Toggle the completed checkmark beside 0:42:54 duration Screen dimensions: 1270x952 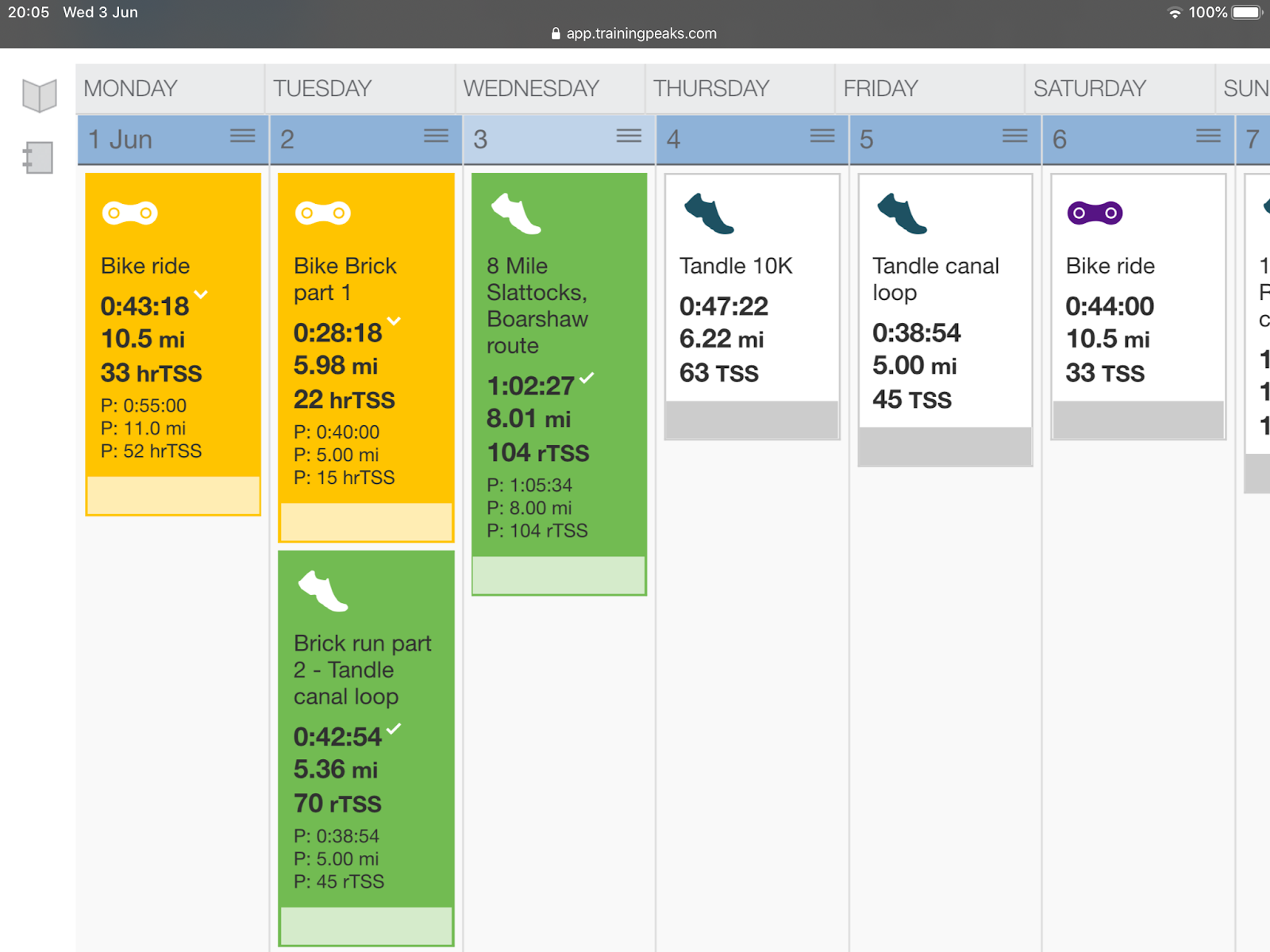click(394, 728)
